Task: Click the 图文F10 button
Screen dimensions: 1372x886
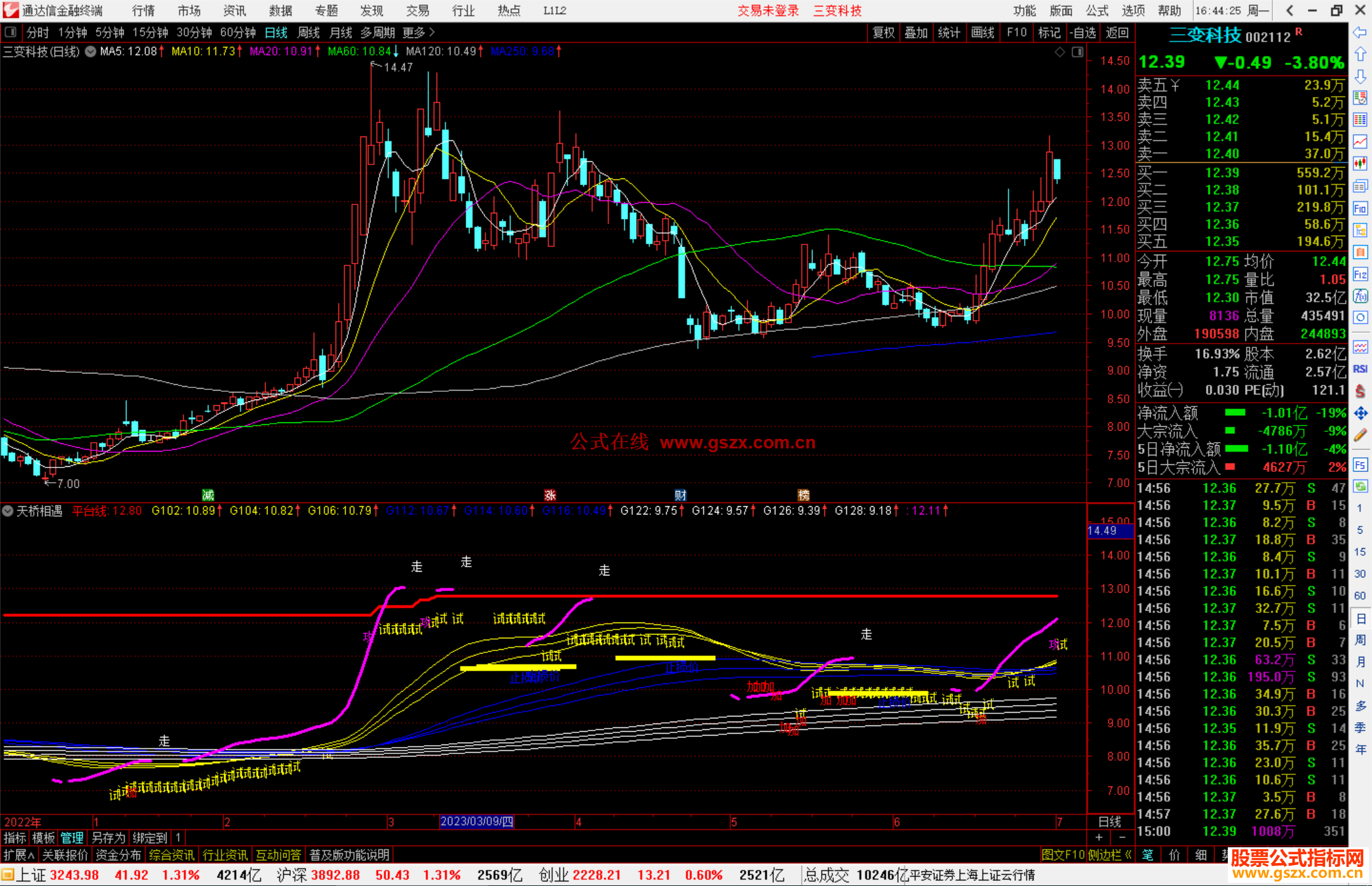Action: pos(1063,855)
